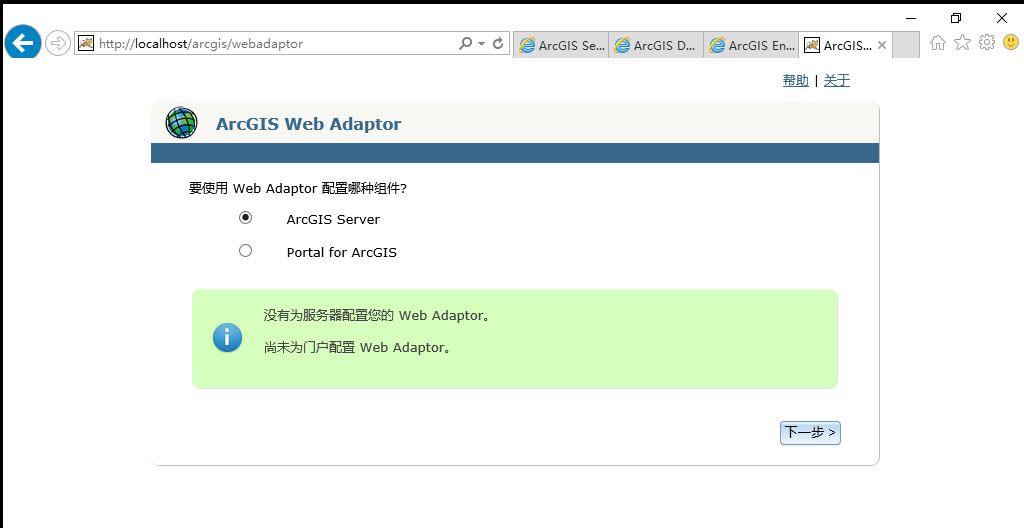Click the ArcGIS Web Adaptor heading
The height and width of the screenshot is (528, 1024).
(x=308, y=124)
